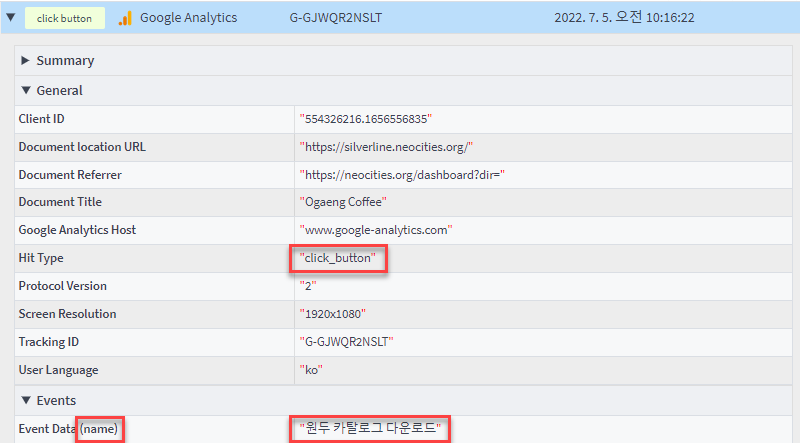Click the Google Analytics Host label
The height and width of the screenshot is (443, 800).
coord(77,230)
